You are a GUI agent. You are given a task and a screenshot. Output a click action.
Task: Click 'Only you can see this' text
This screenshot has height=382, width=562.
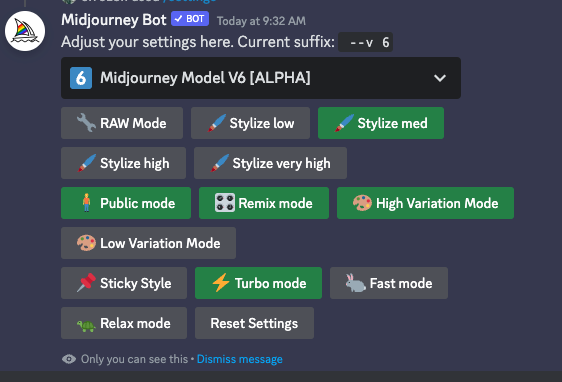(x=134, y=359)
